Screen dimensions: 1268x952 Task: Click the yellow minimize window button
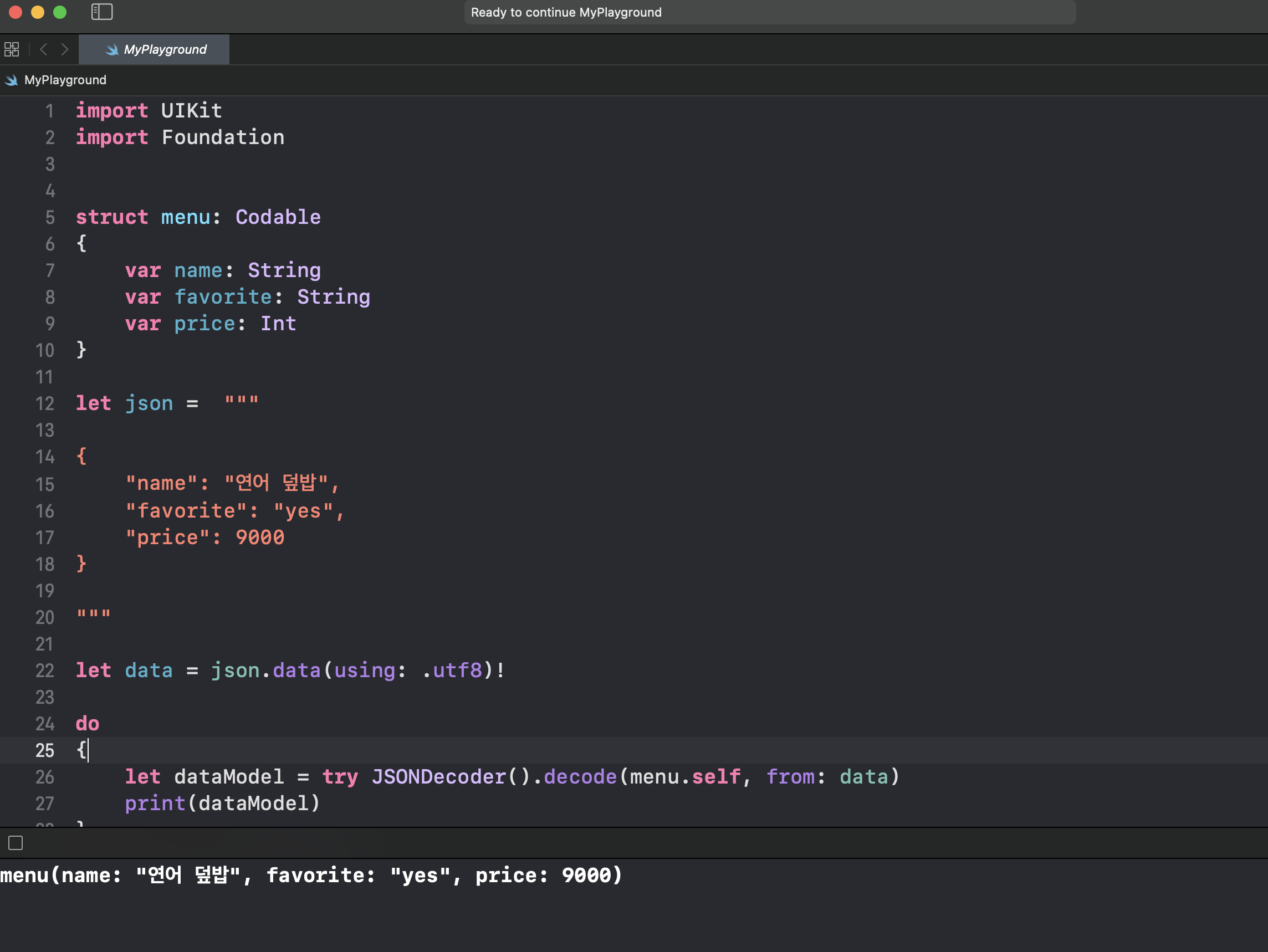38,12
